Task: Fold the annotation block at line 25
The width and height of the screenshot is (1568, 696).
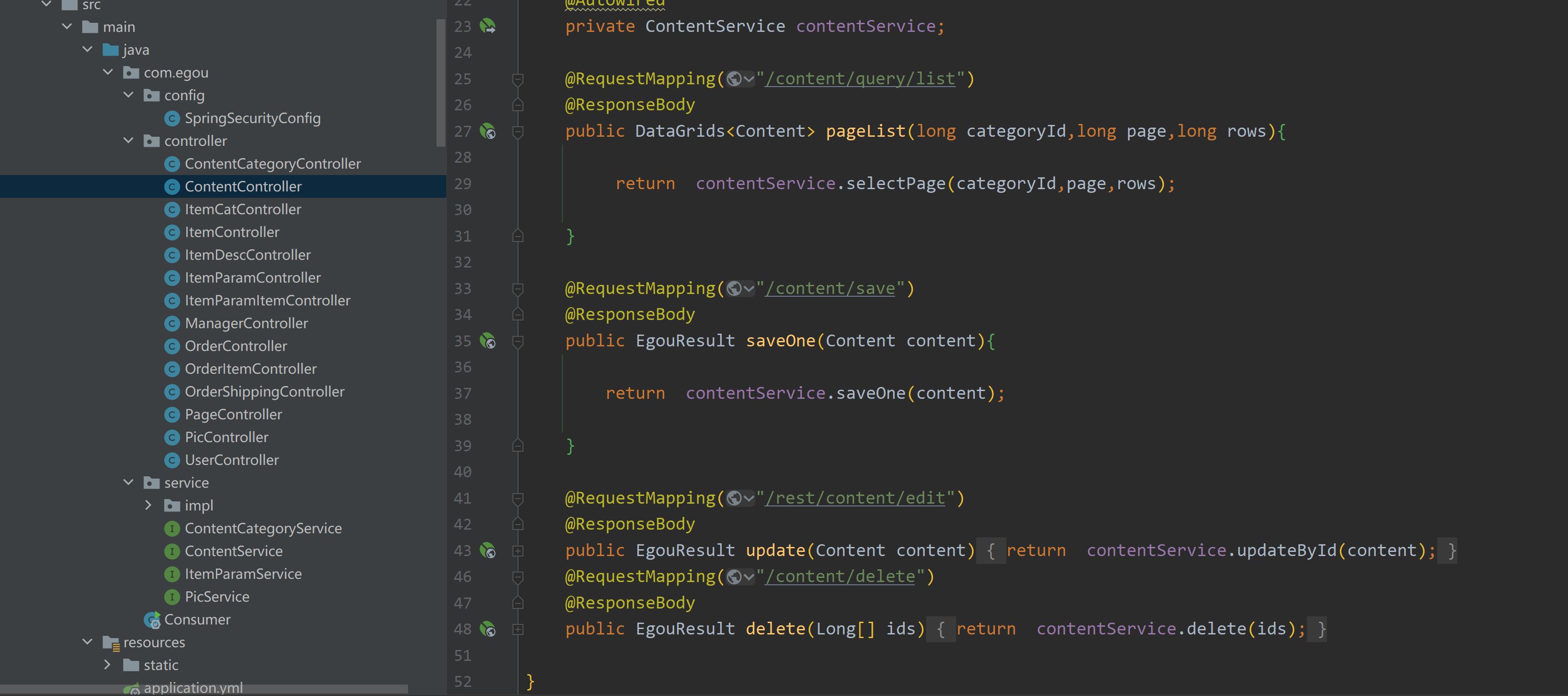Action: click(518, 79)
